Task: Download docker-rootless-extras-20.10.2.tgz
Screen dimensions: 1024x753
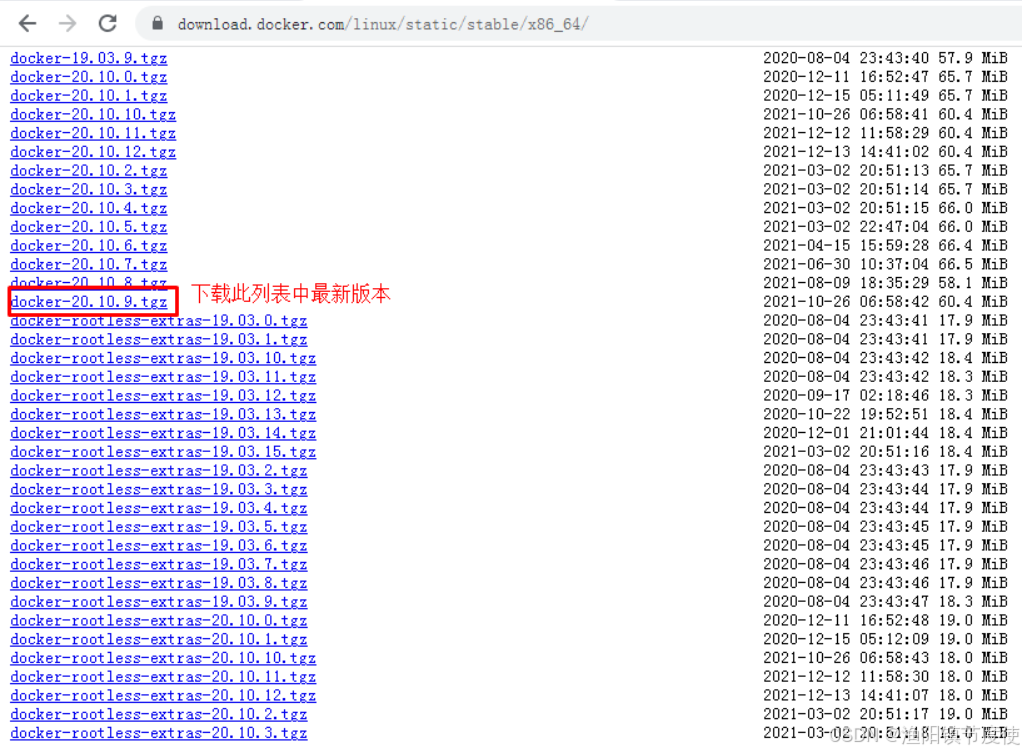Action: pos(159,714)
